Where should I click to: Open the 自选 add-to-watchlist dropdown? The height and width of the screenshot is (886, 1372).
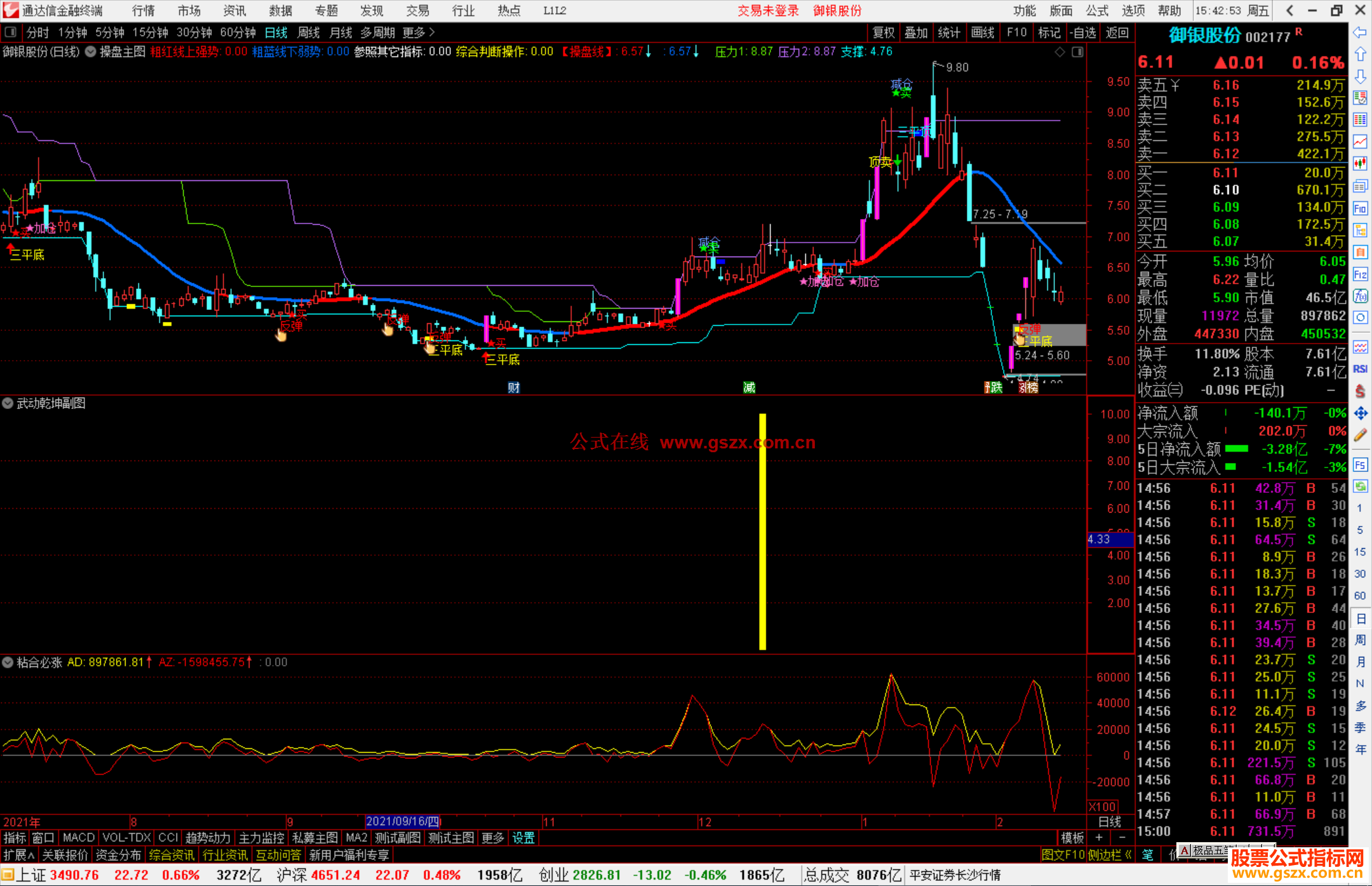(x=1082, y=32)
